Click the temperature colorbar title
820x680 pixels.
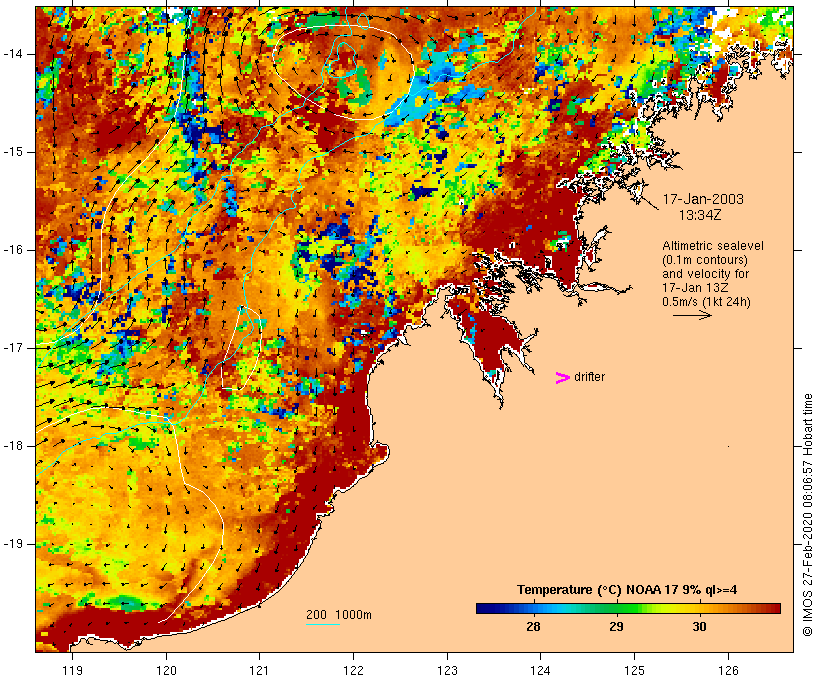[627, 590]
